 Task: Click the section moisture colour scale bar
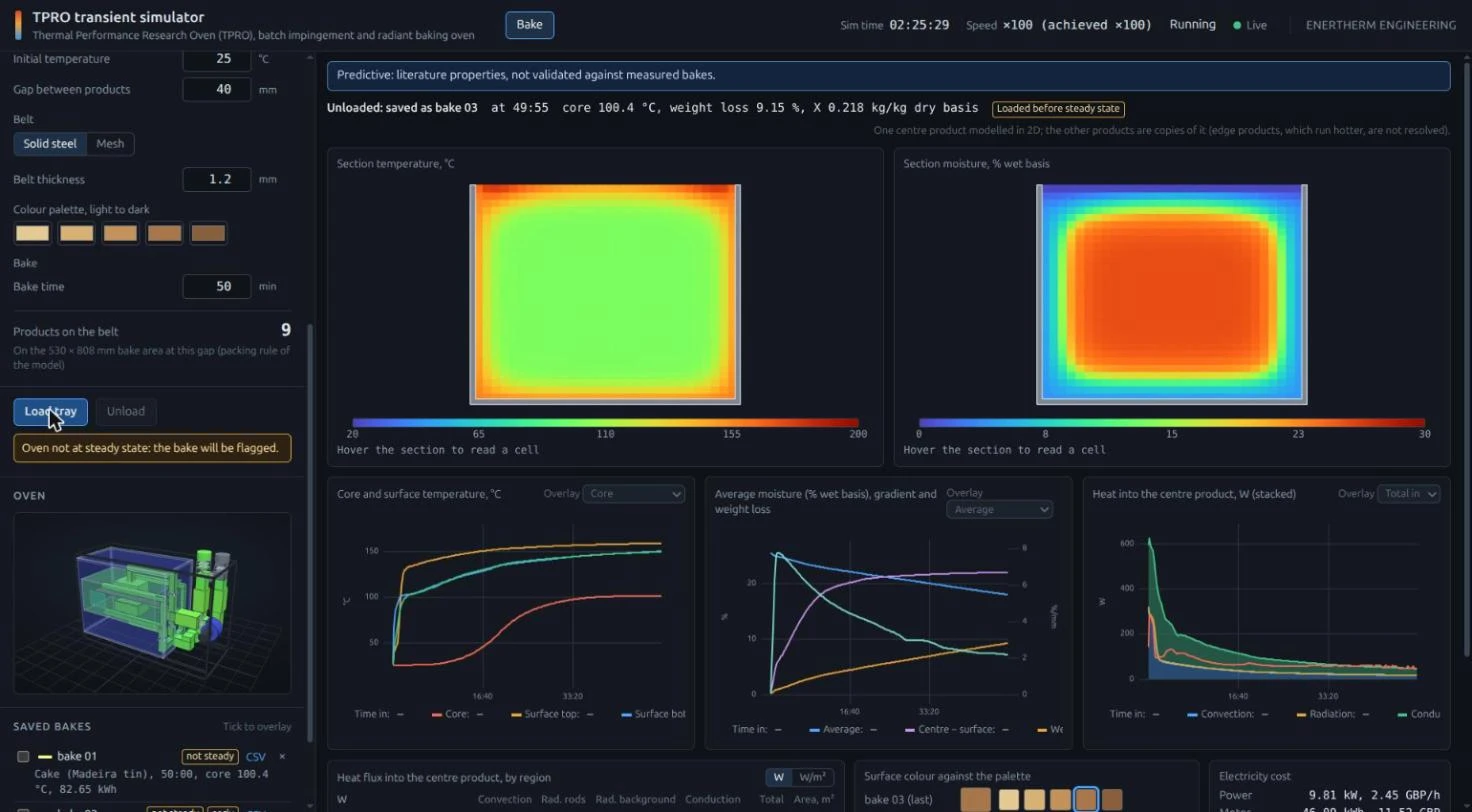pyautogui.click(x=1172, y=423)
